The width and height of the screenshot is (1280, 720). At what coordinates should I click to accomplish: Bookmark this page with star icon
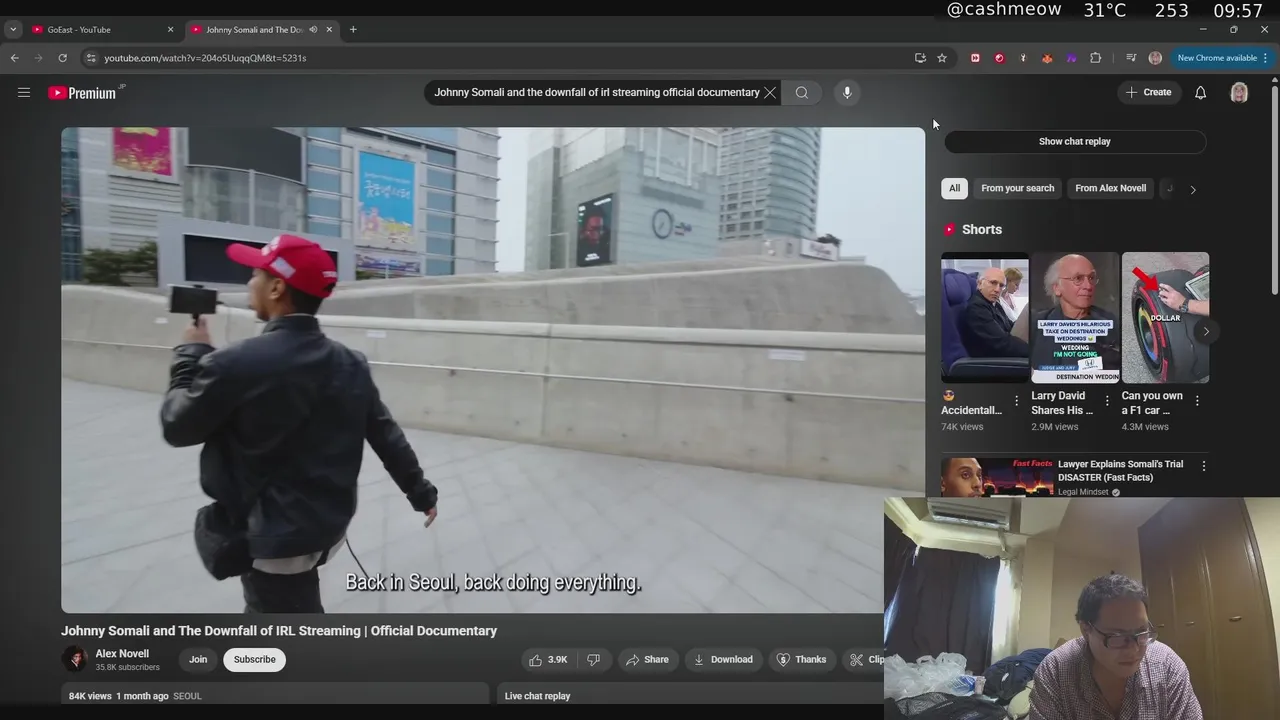click(942, 58)
